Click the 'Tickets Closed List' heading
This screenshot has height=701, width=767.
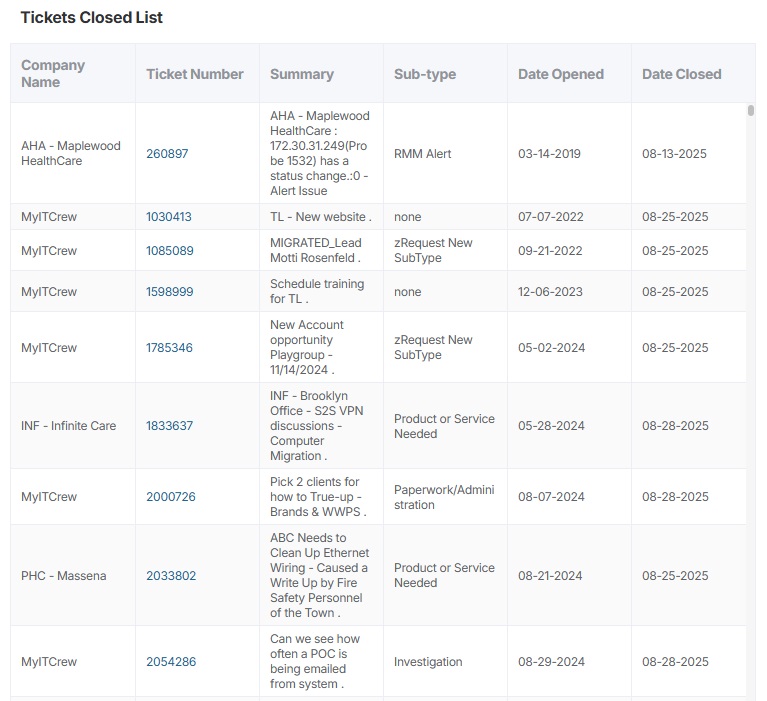[x=91, y=17]
